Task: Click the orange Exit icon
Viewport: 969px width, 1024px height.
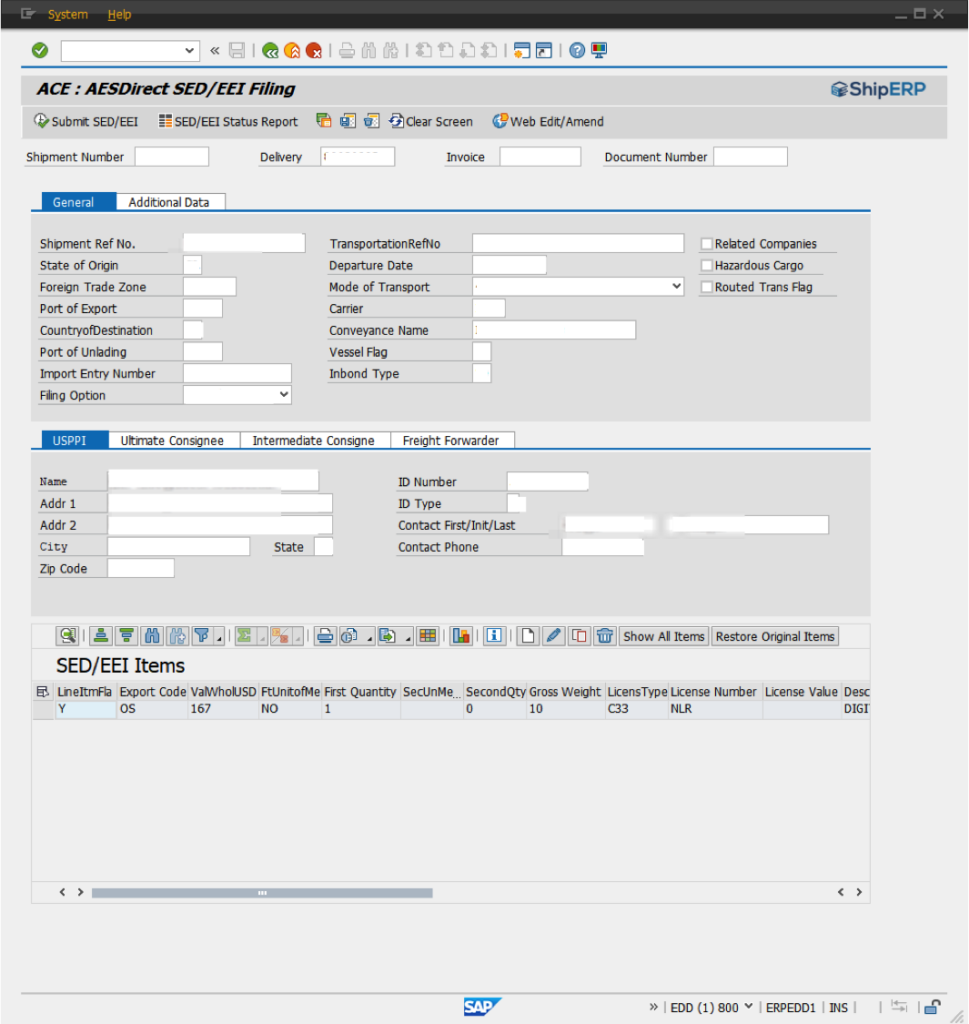Action: coord(293,50)
